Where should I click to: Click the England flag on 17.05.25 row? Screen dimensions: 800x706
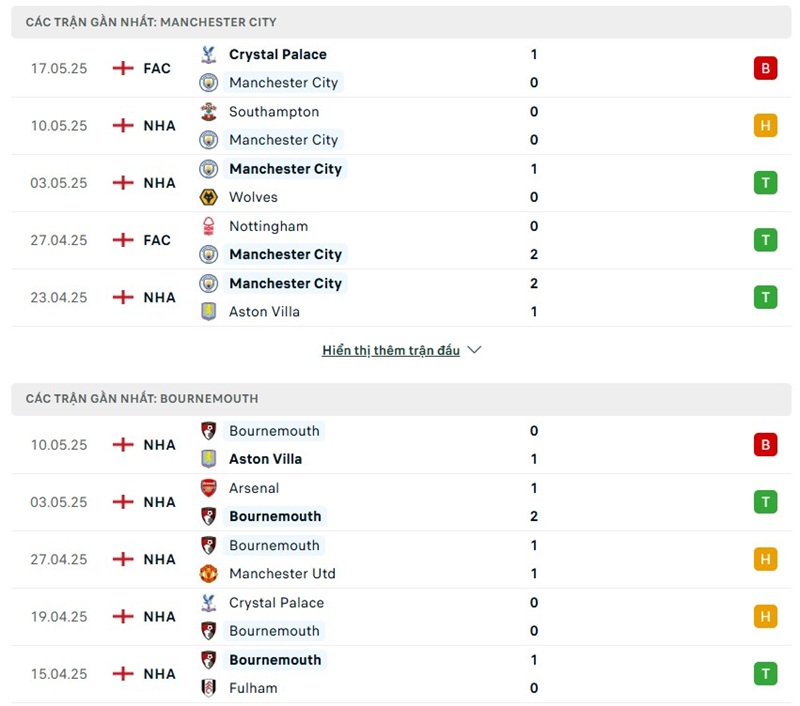pos(123,69)
